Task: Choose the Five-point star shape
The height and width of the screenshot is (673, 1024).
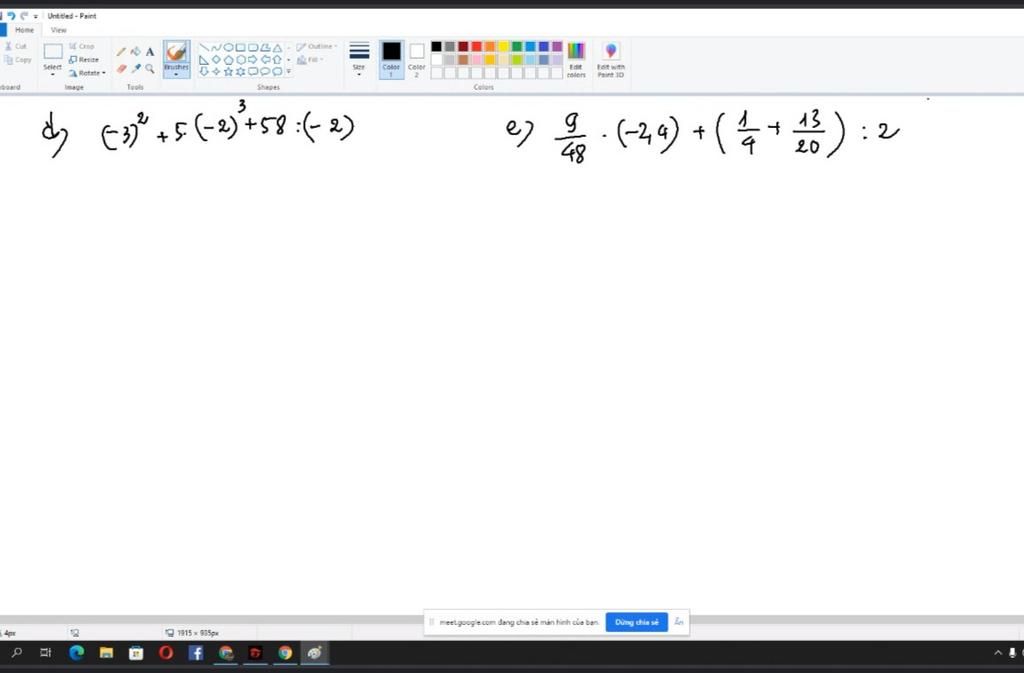Action: [229, 71]
